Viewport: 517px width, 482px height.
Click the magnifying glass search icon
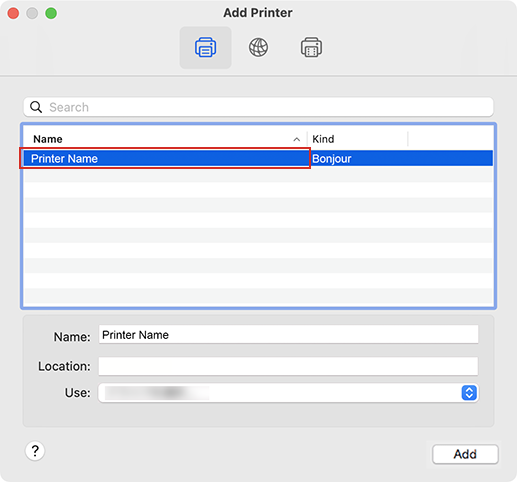[x=36, y=107]
